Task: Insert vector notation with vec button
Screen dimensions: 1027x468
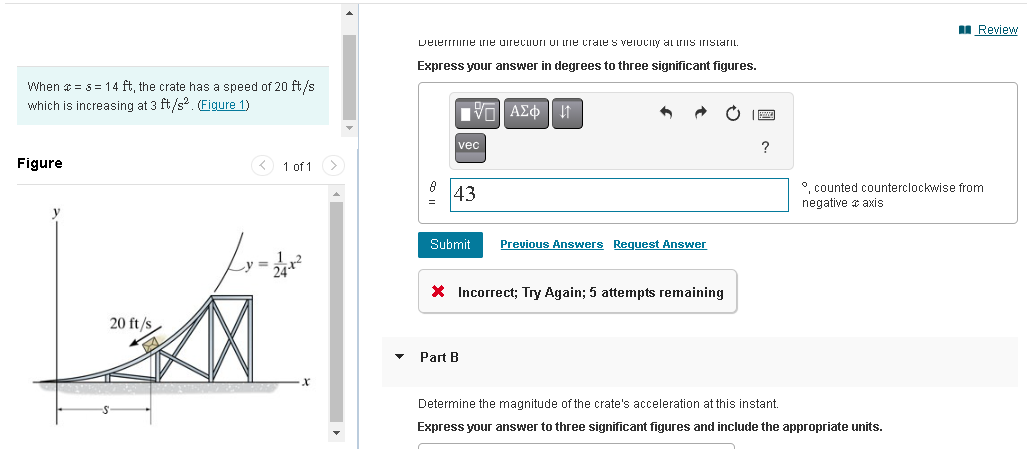Action: tap(470, 147)
